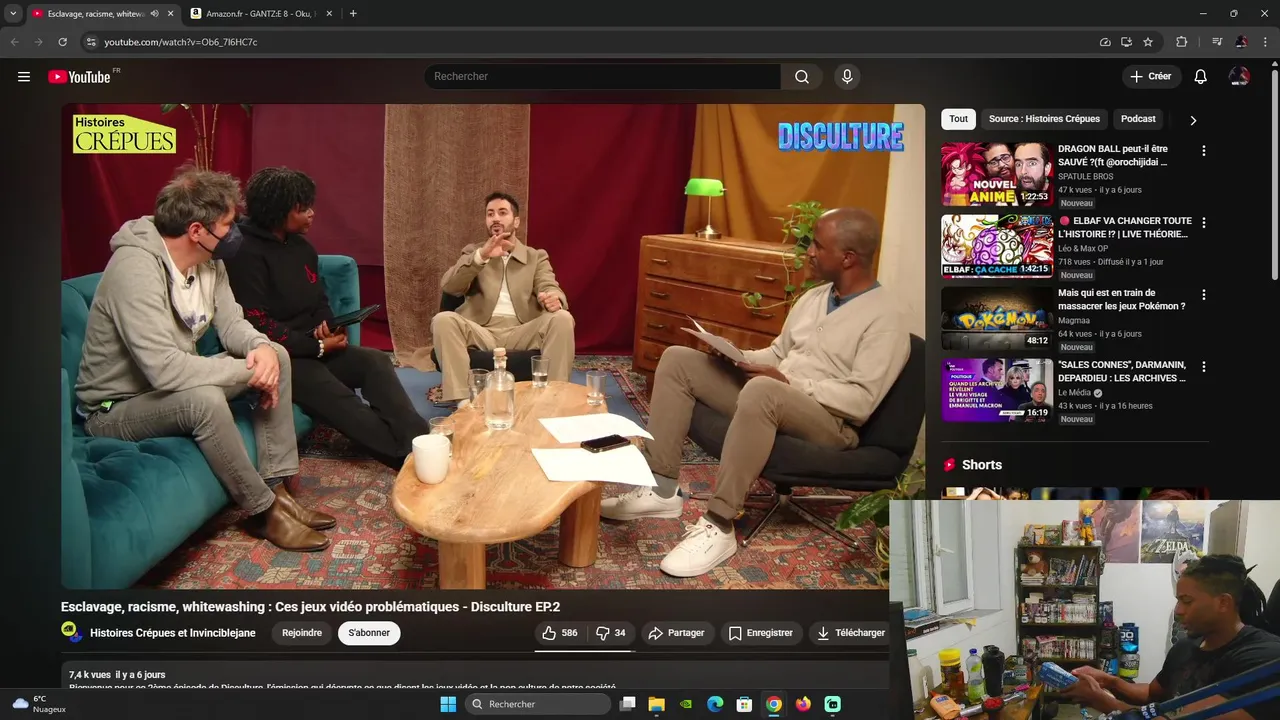
Task: Open the Créer dropdown
Action: click(x=1152, y=77)
